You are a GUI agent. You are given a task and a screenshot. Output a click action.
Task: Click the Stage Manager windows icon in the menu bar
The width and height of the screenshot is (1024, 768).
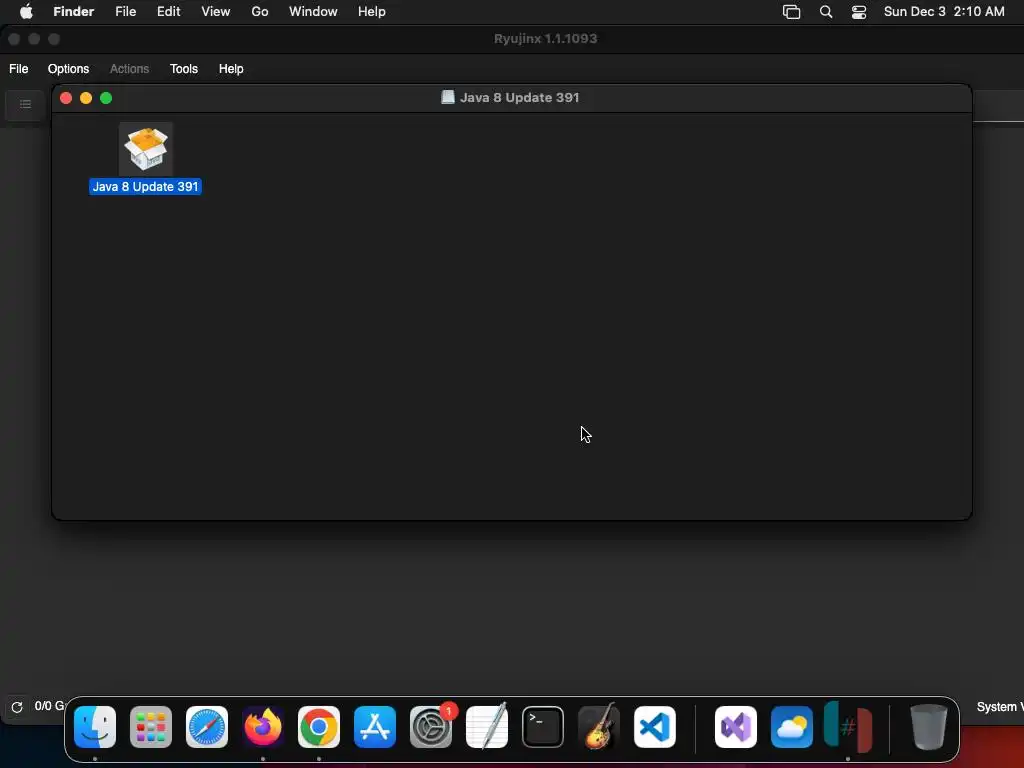pyautogui.click(x=792, y=12)
